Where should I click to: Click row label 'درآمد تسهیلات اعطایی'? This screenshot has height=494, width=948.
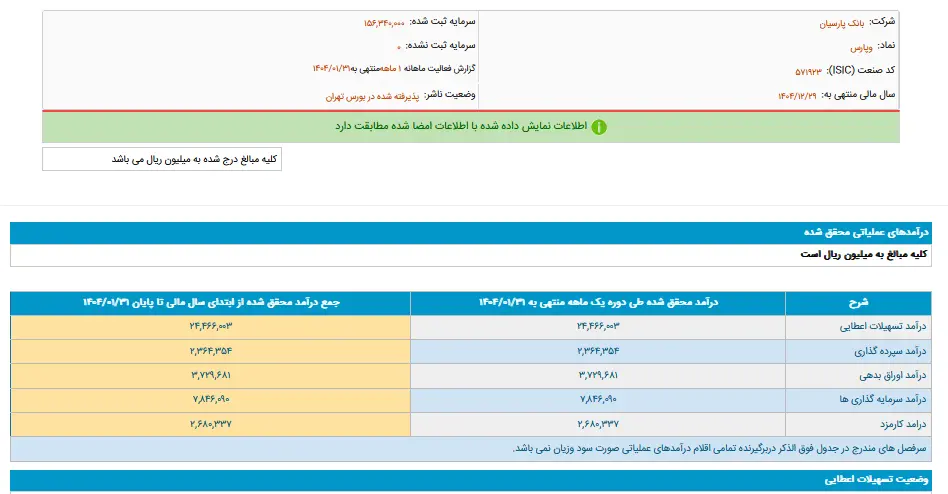883,327
